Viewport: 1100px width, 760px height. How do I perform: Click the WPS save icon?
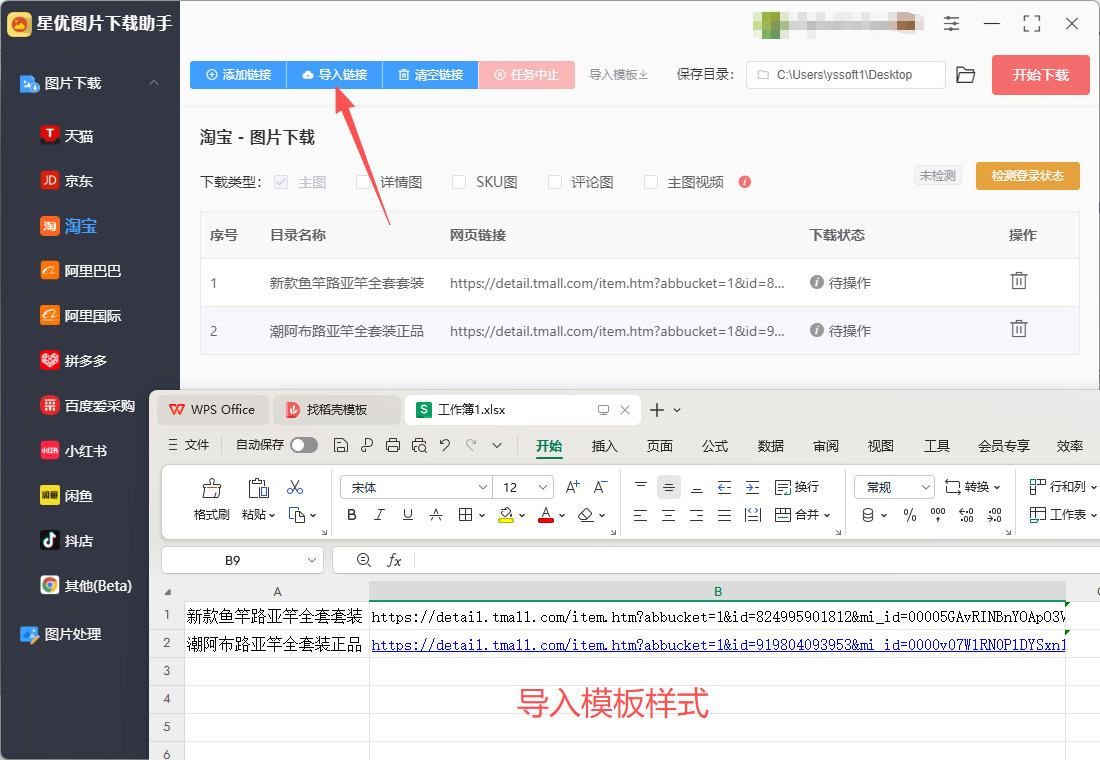(x=341, y=445)
